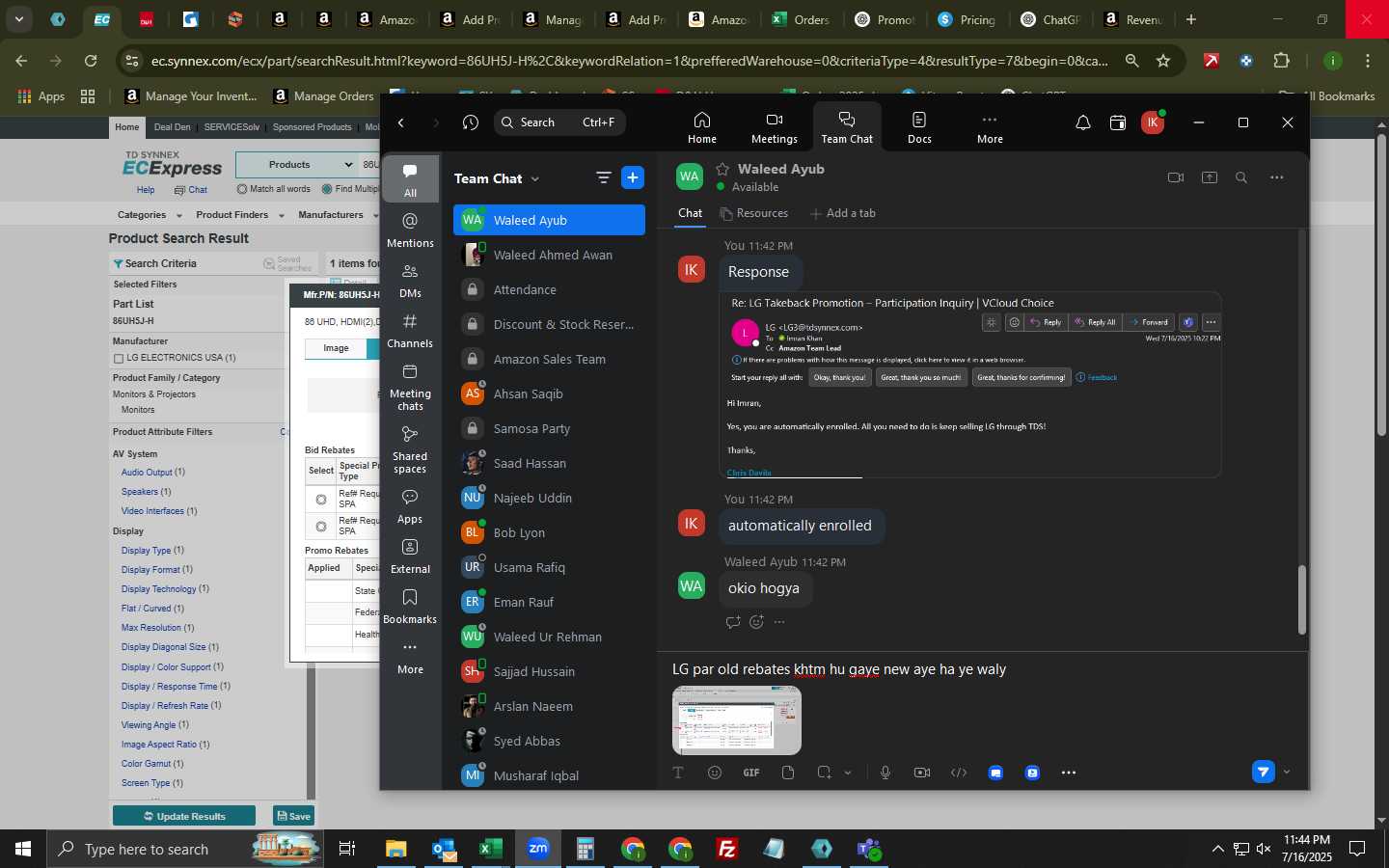Open Chrome tab search dropdown
Screen dimensions: 1389x868
coord(18,18)
